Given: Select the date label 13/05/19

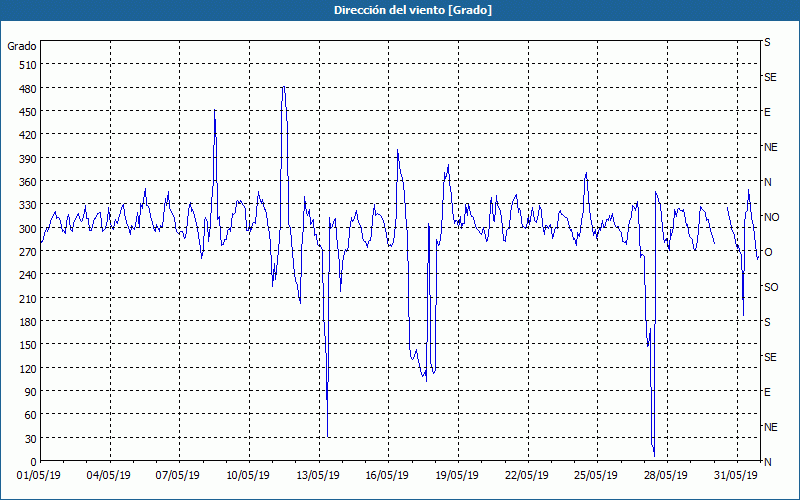Looking at the screenshot, I should 318,476.
